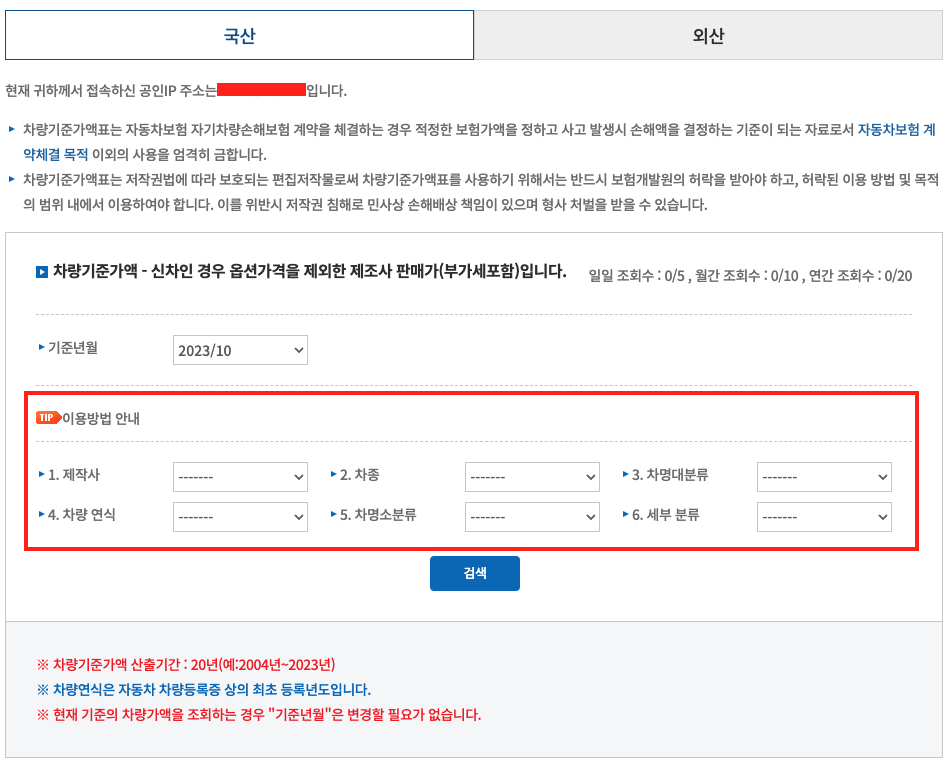Click the arrow icon beside 차량 연식 label

41,516
